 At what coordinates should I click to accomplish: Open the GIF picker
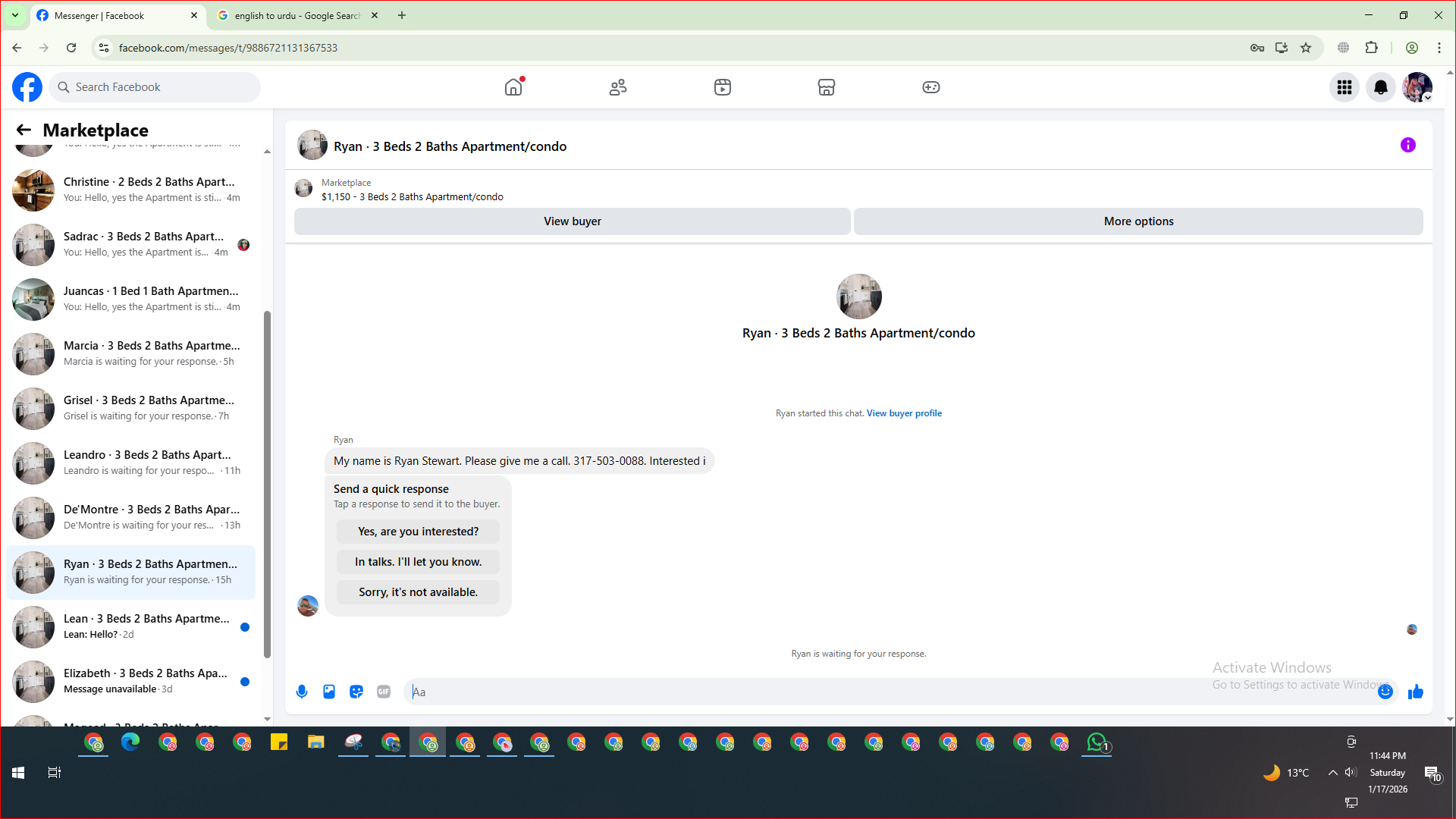pos(384,692)
